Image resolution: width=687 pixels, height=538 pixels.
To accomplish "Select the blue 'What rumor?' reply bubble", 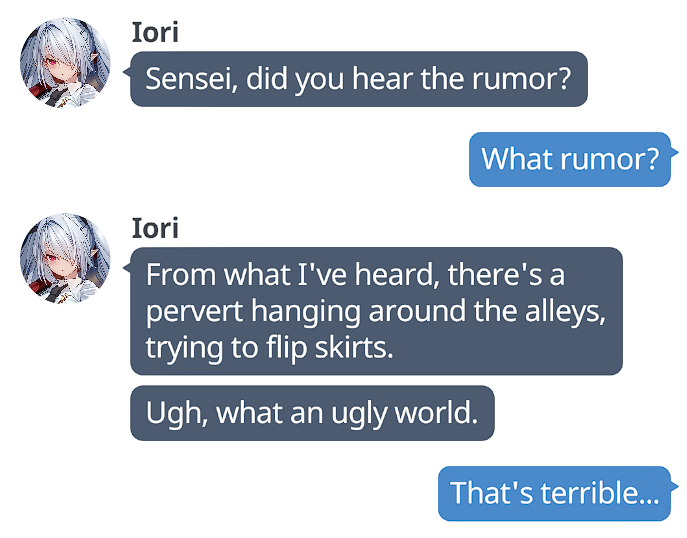I will [x=570, y=159].
